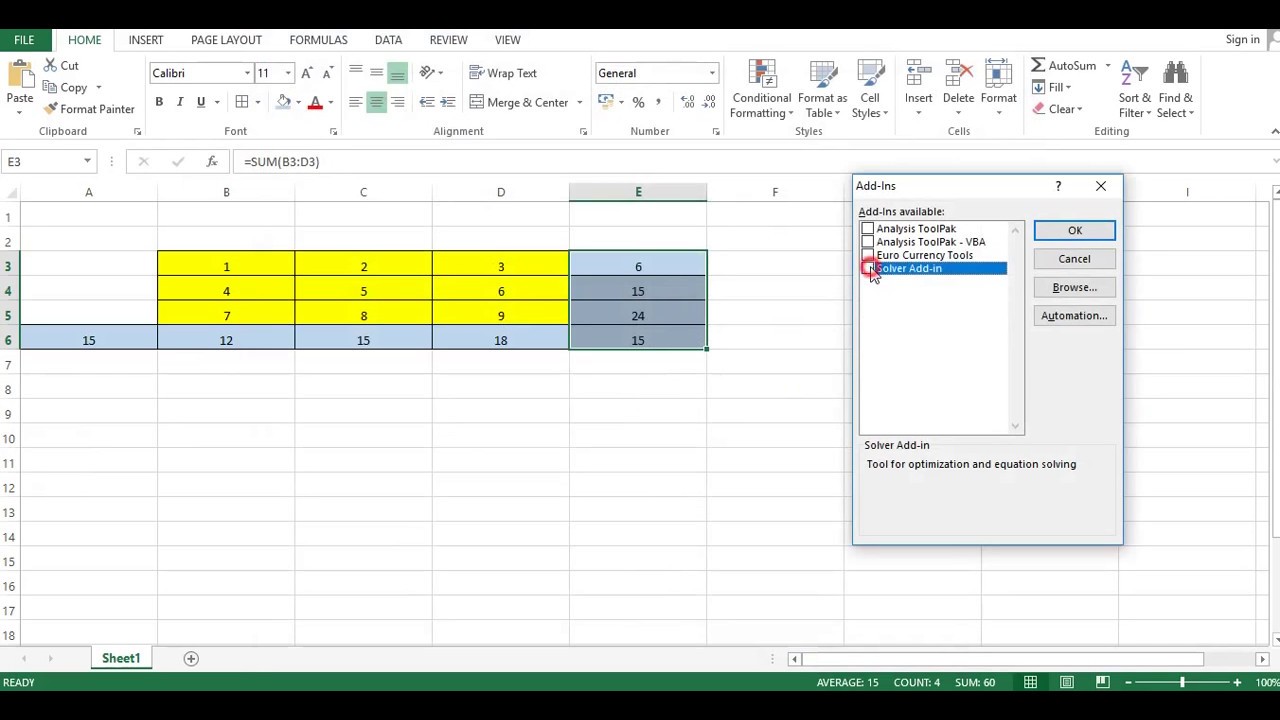Decrease font size with the small A icon
The height and width of the screenshot is (720, 1280).
(x=327, y=73)
